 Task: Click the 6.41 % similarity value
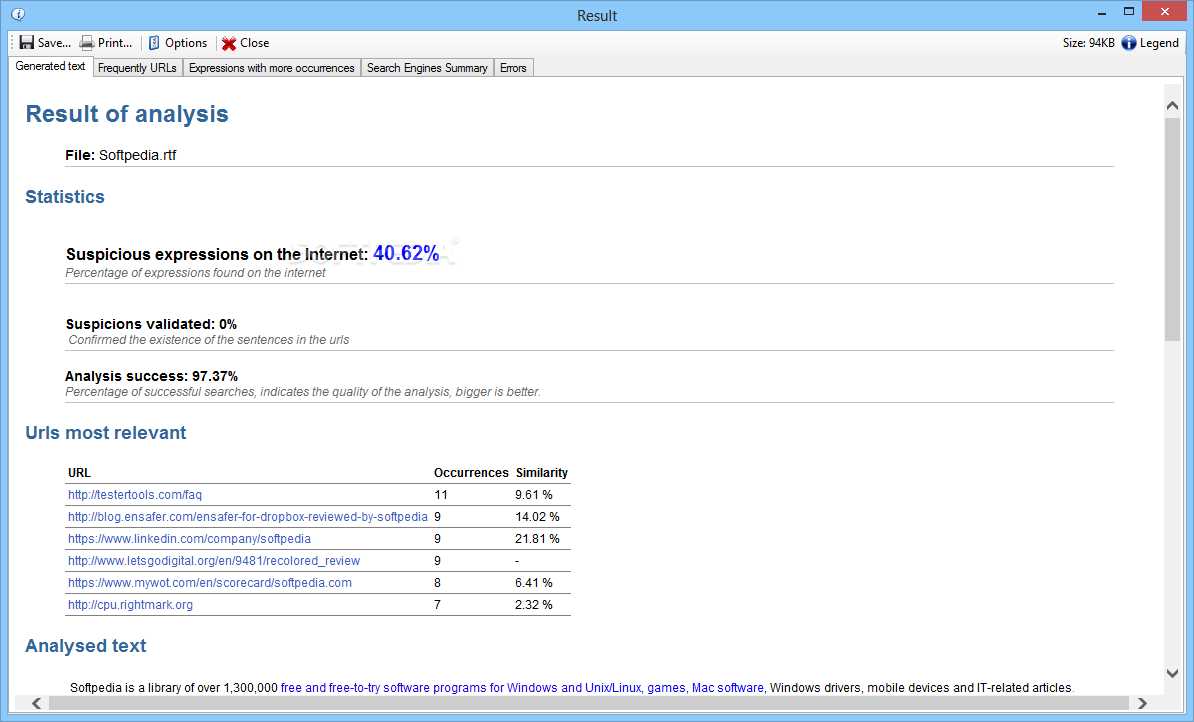point(534,583)
